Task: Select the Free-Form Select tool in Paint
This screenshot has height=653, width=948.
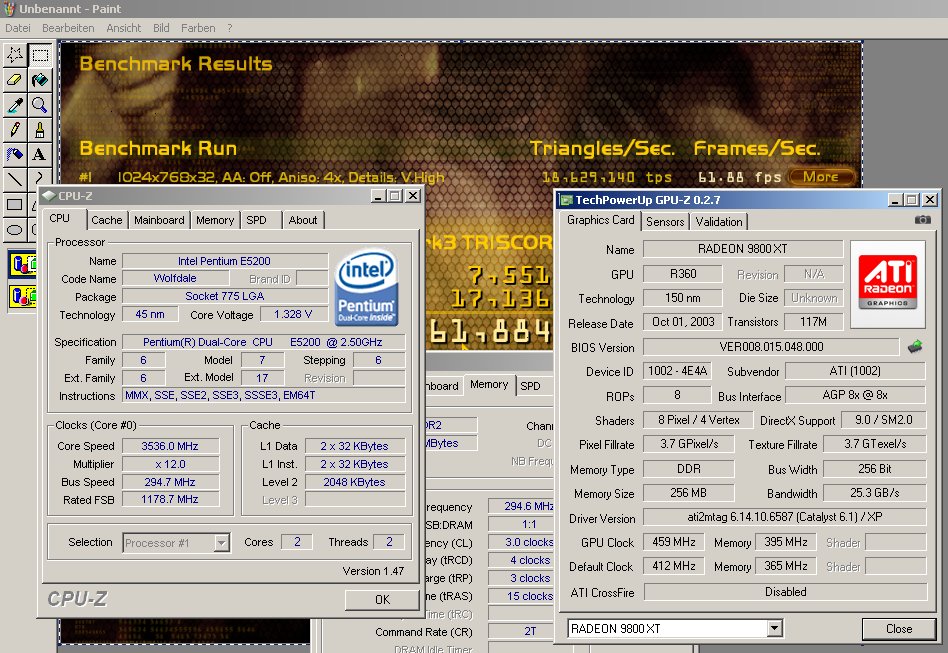Action: click(15, 55)
